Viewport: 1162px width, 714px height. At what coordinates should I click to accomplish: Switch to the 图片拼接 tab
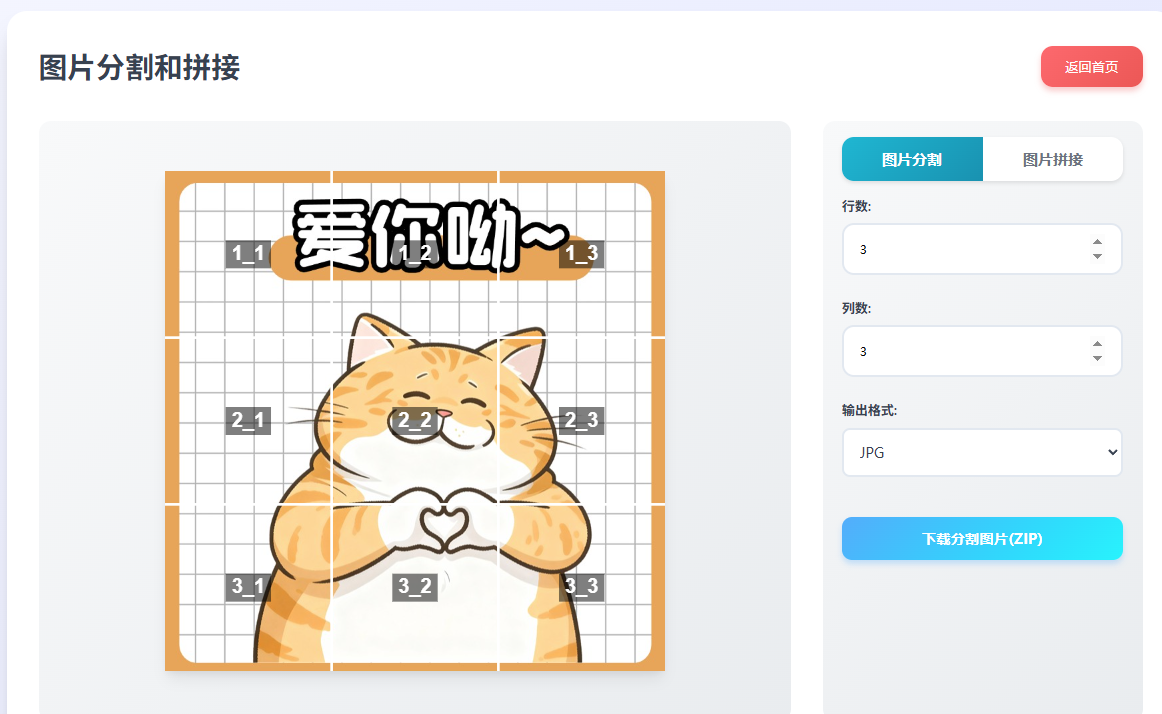point(1052,159)
